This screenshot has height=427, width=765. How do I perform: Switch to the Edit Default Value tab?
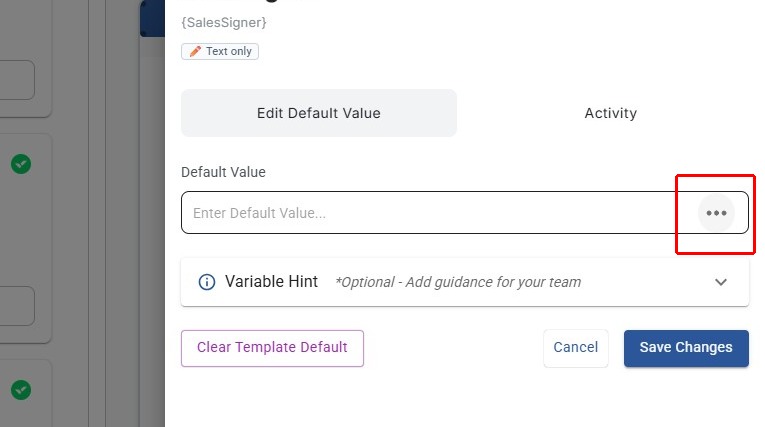318,113
